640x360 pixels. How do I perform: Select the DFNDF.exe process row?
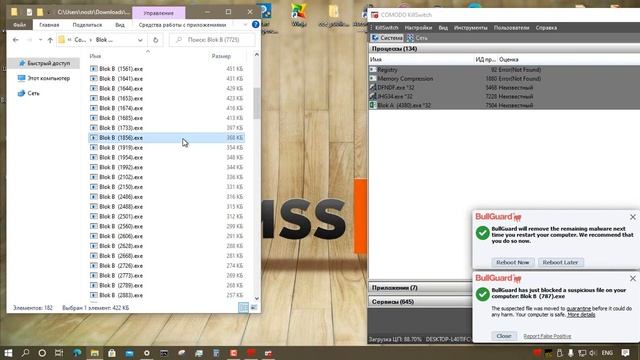tap(504, 87)
